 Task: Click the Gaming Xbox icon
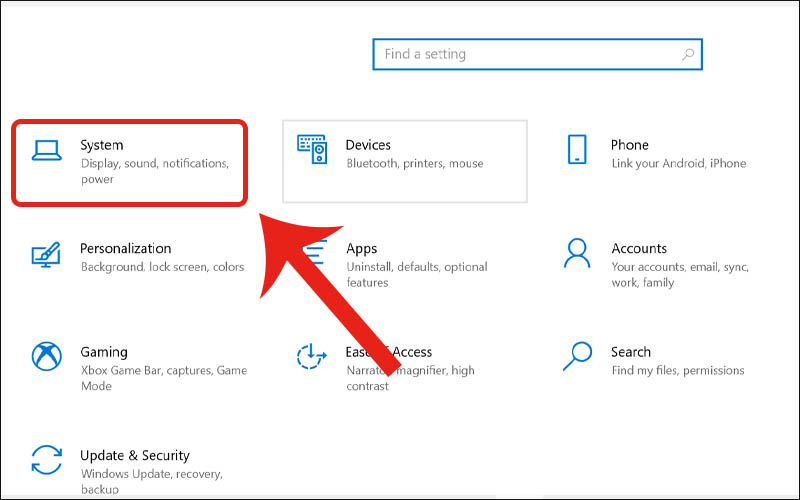[46, 356]
